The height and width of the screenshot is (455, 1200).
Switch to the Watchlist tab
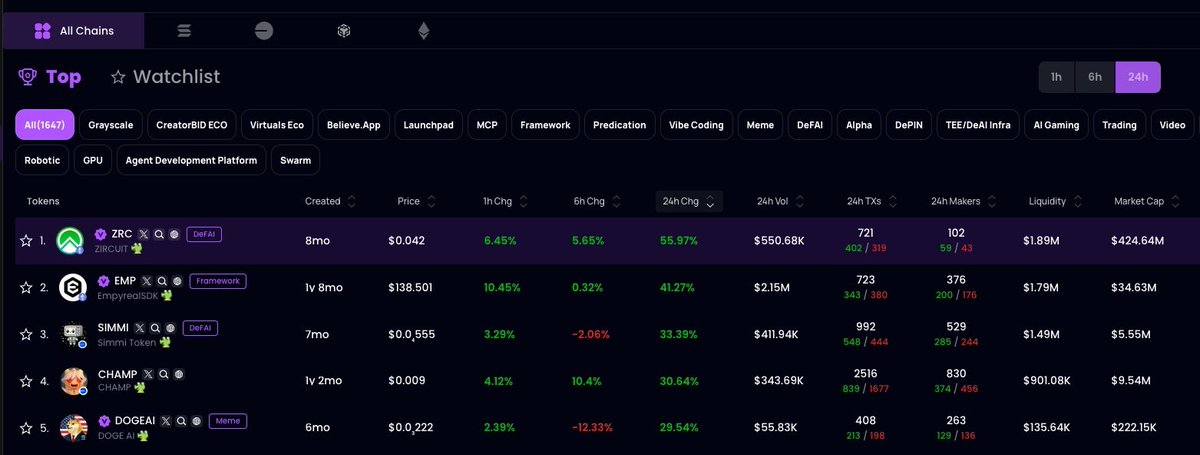[165, 77]
